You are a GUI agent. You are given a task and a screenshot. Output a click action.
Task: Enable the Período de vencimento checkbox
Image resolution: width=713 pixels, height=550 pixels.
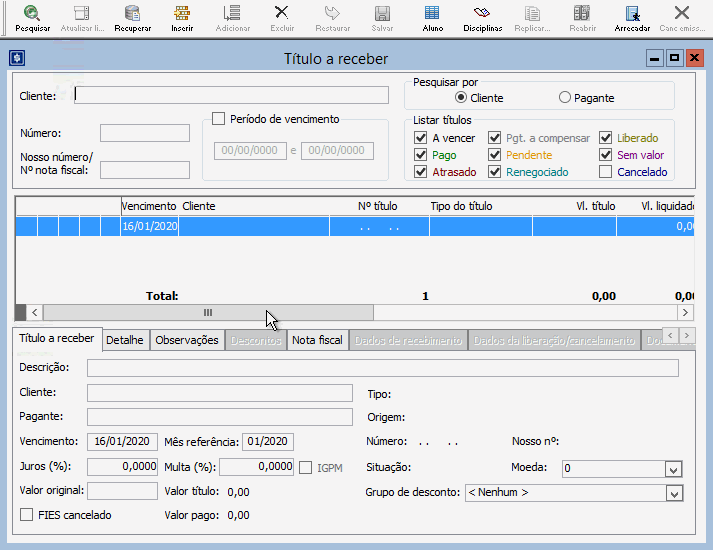pos(219,119)
